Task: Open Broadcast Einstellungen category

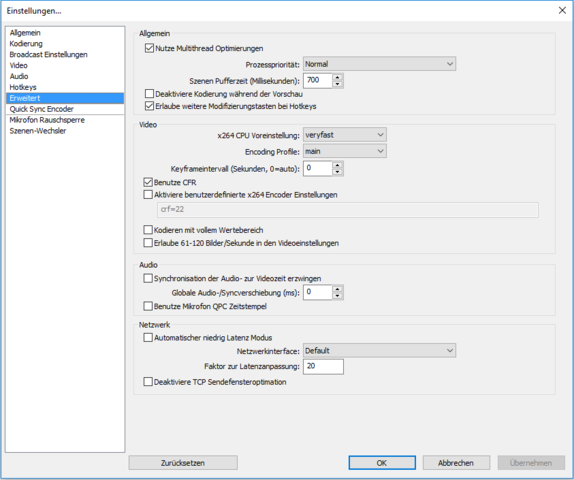Action: pyautogui.click(x=48, y=55)
